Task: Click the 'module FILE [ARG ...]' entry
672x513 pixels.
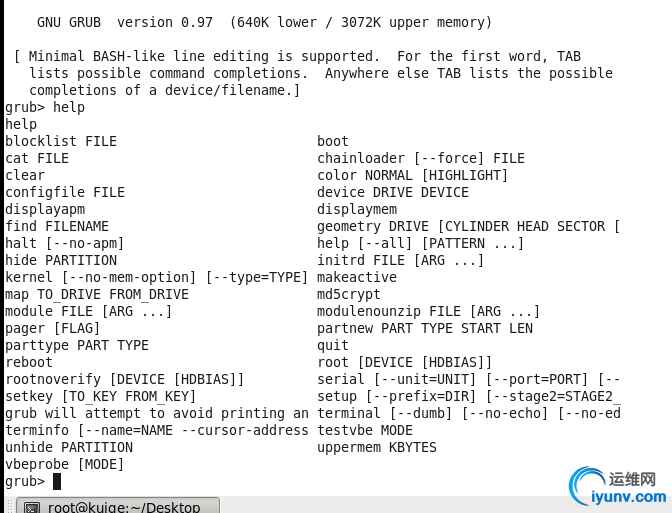Action: 89,312
